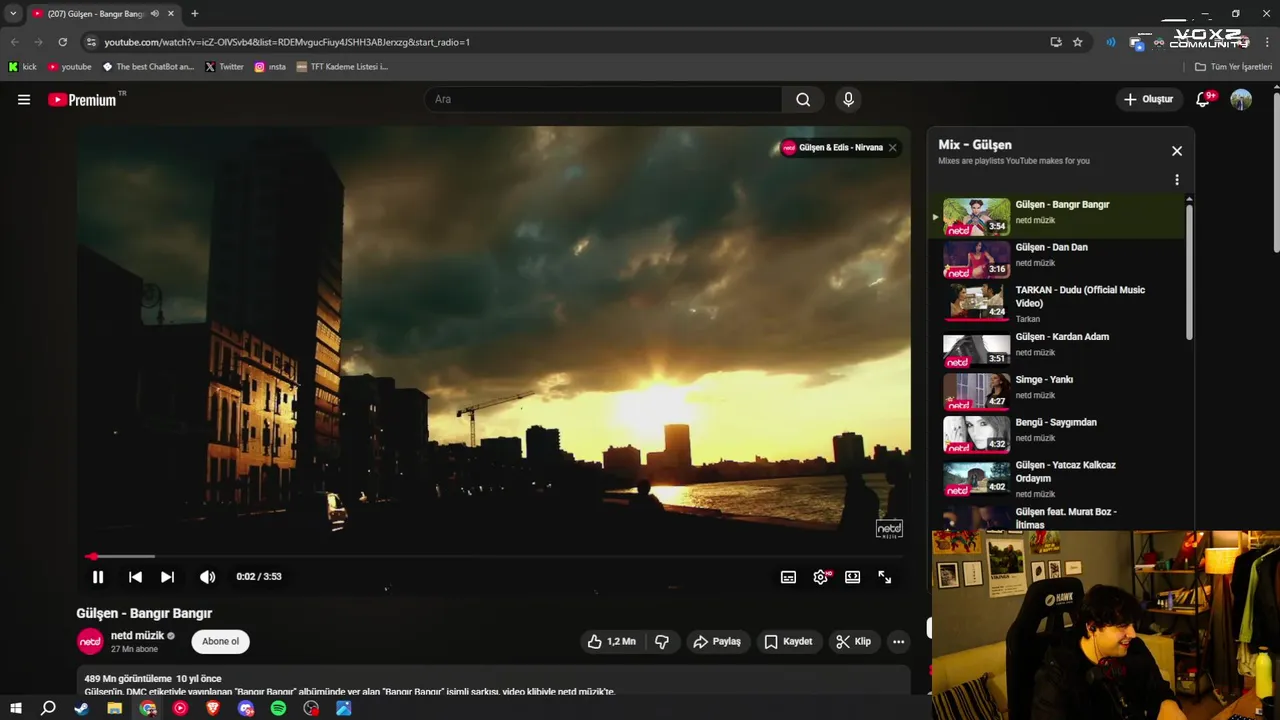Like the video with 1,2 Mn likes

pyautogui.click(x=611, y=642)
